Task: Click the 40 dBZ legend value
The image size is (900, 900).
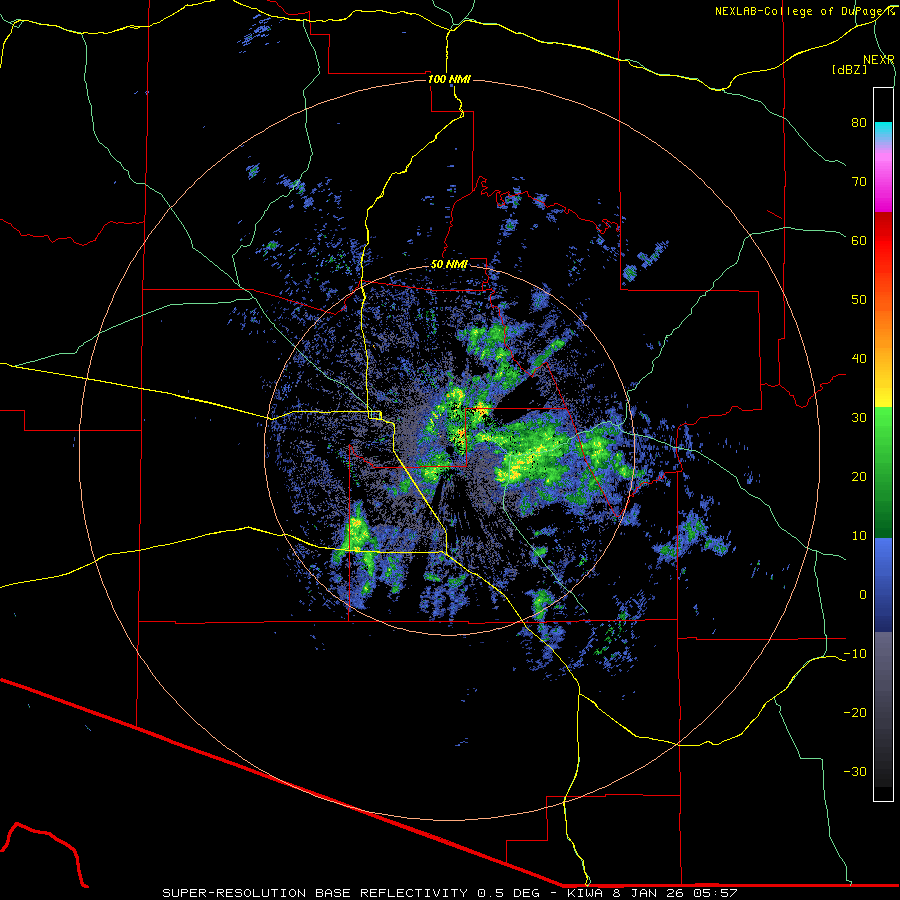Action: click(859, 359)
